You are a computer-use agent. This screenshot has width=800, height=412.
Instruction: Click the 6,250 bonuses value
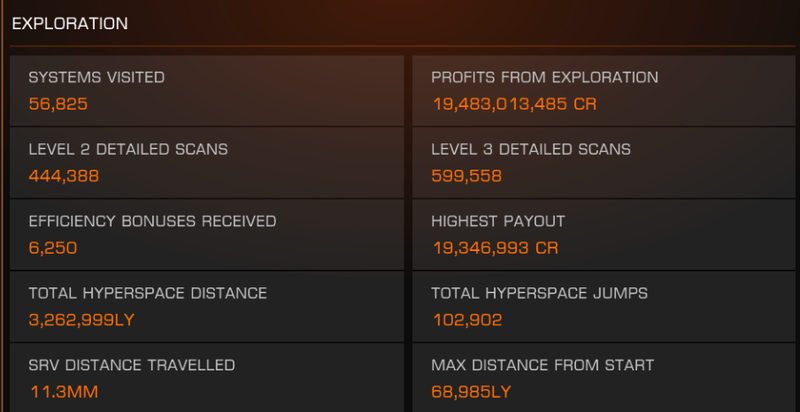[53, 248]
